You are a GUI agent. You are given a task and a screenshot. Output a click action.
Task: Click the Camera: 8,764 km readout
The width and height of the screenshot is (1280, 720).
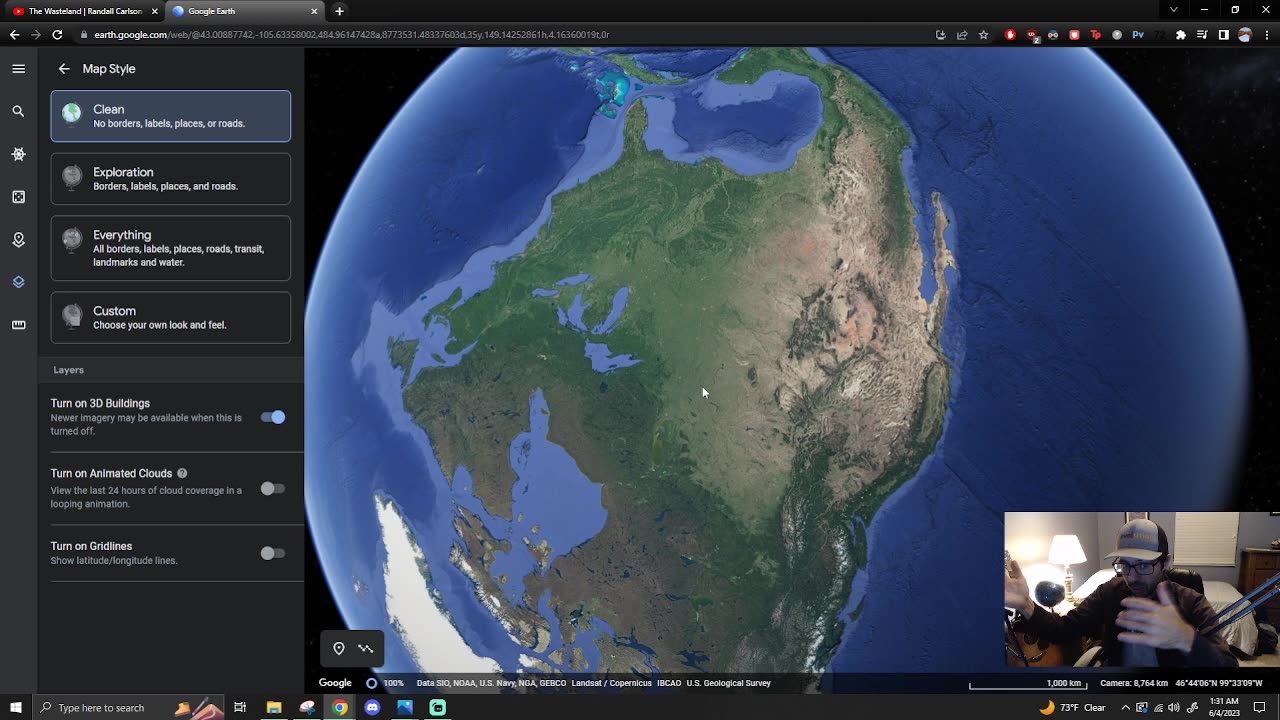(1134, 683)
